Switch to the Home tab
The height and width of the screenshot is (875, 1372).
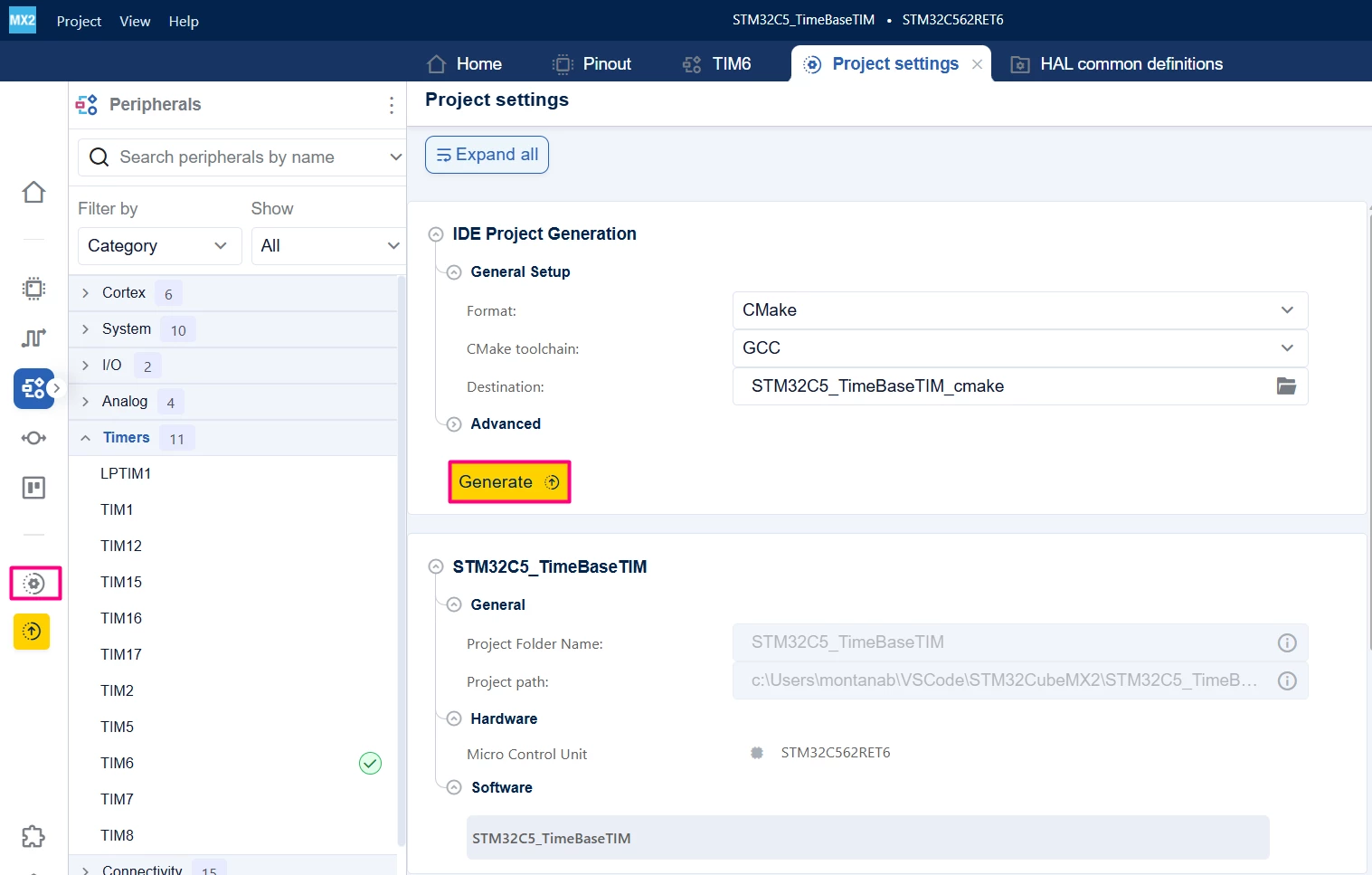click(x=464, y=64)
